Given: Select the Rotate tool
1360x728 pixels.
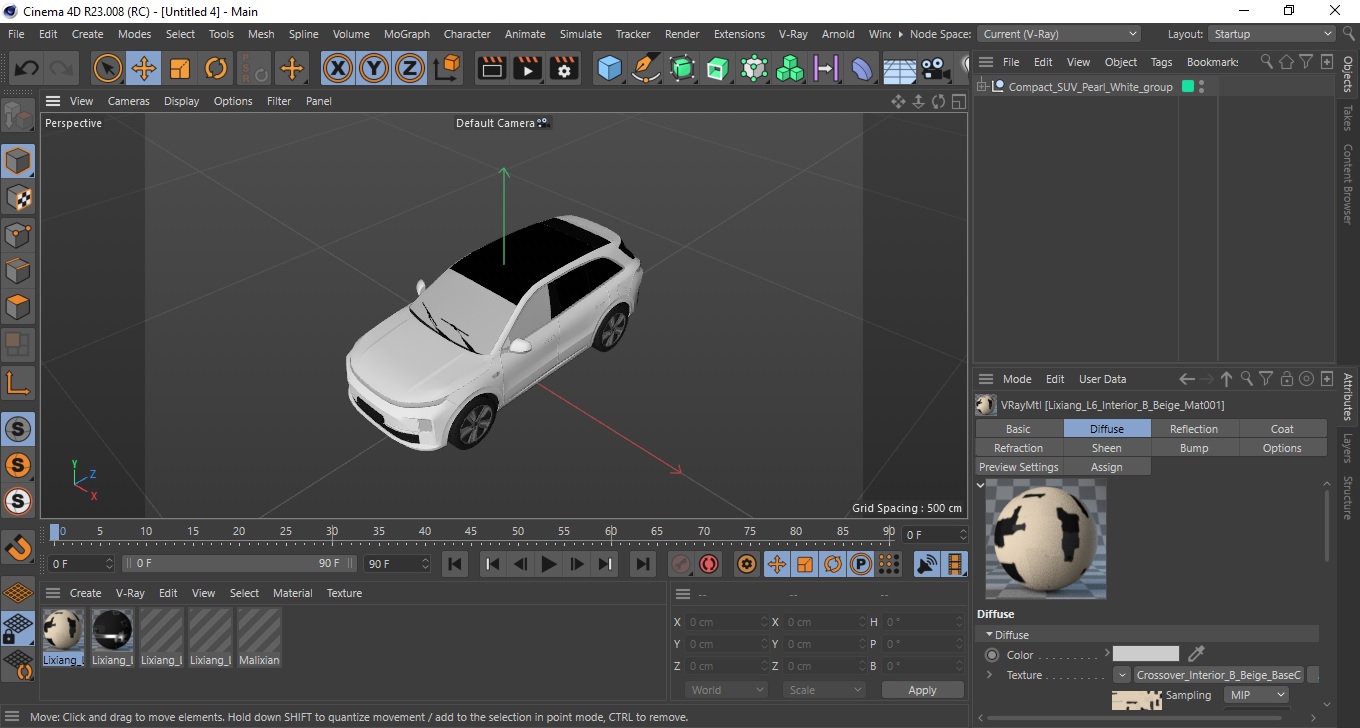Looking at the screenshot, I should [x=216, y=69].
